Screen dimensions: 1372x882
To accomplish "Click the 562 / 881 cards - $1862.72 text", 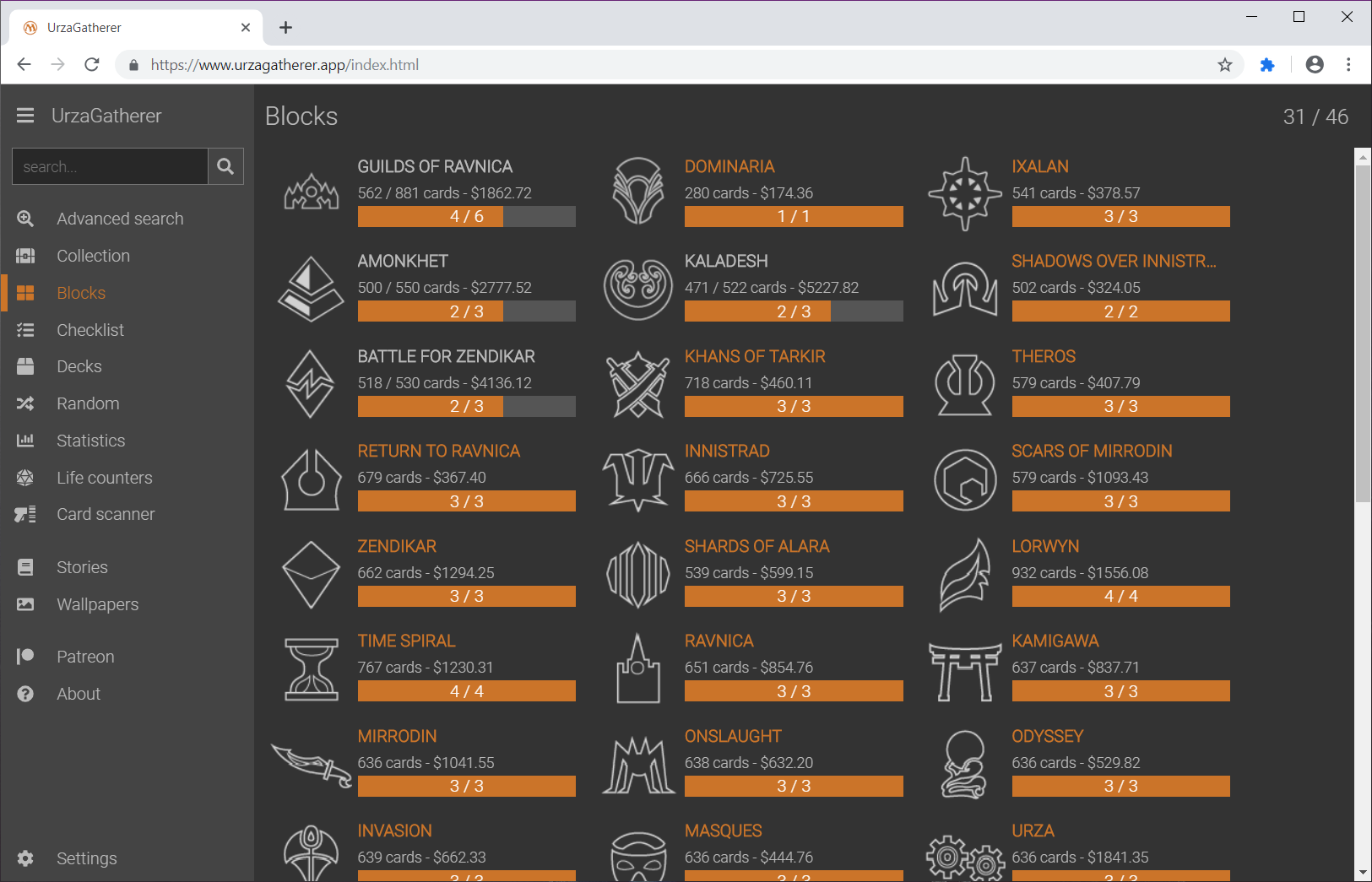I will pyautogui.click(x=444, y=193).
